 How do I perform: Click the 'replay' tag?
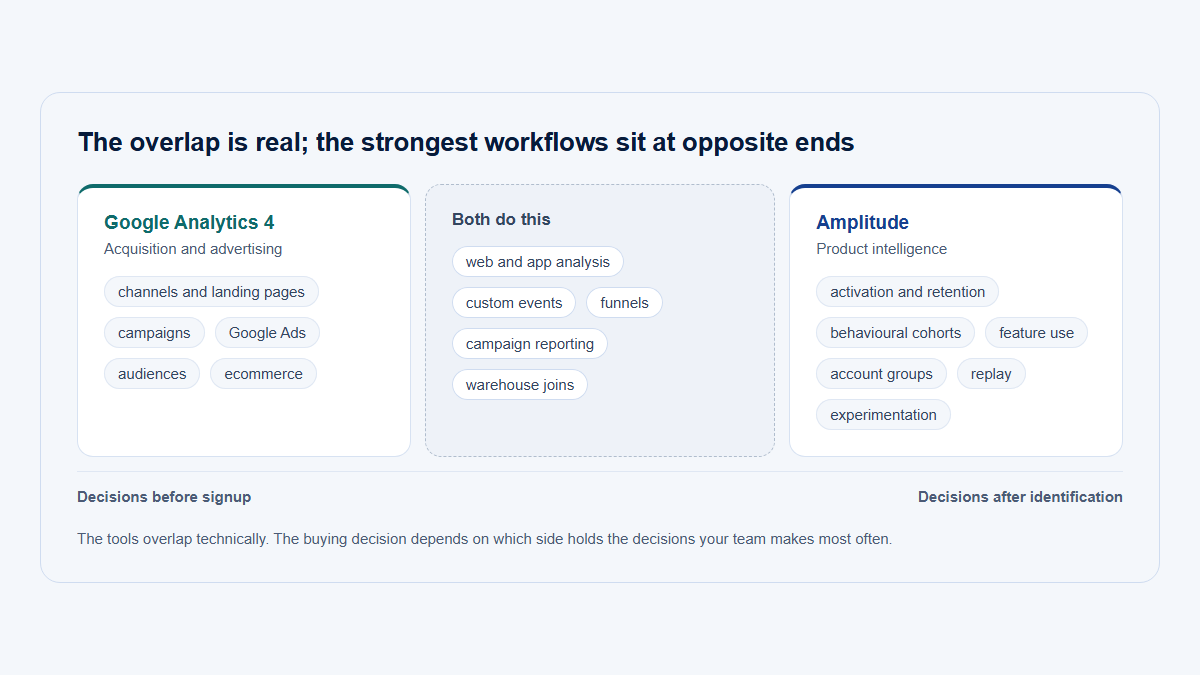(x=991, y=374)
